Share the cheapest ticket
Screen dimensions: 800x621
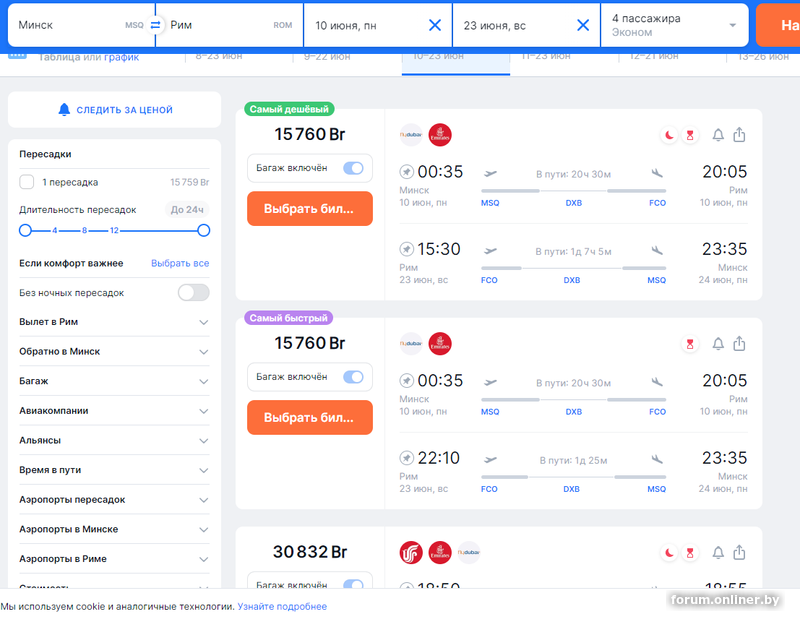coord(739,135)
